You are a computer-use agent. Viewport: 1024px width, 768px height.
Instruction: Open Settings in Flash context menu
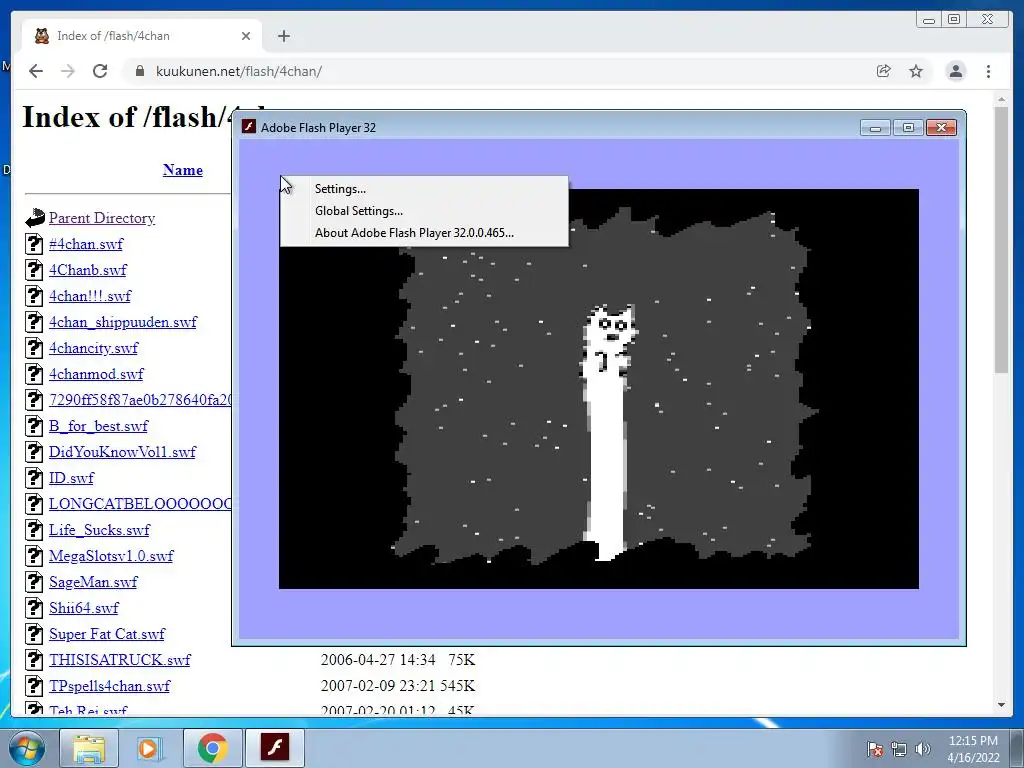340,189
